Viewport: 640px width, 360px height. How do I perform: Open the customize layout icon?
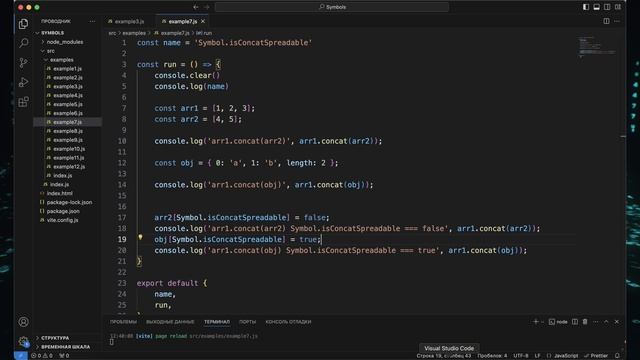pyautogui.click(x=618, y=7)
